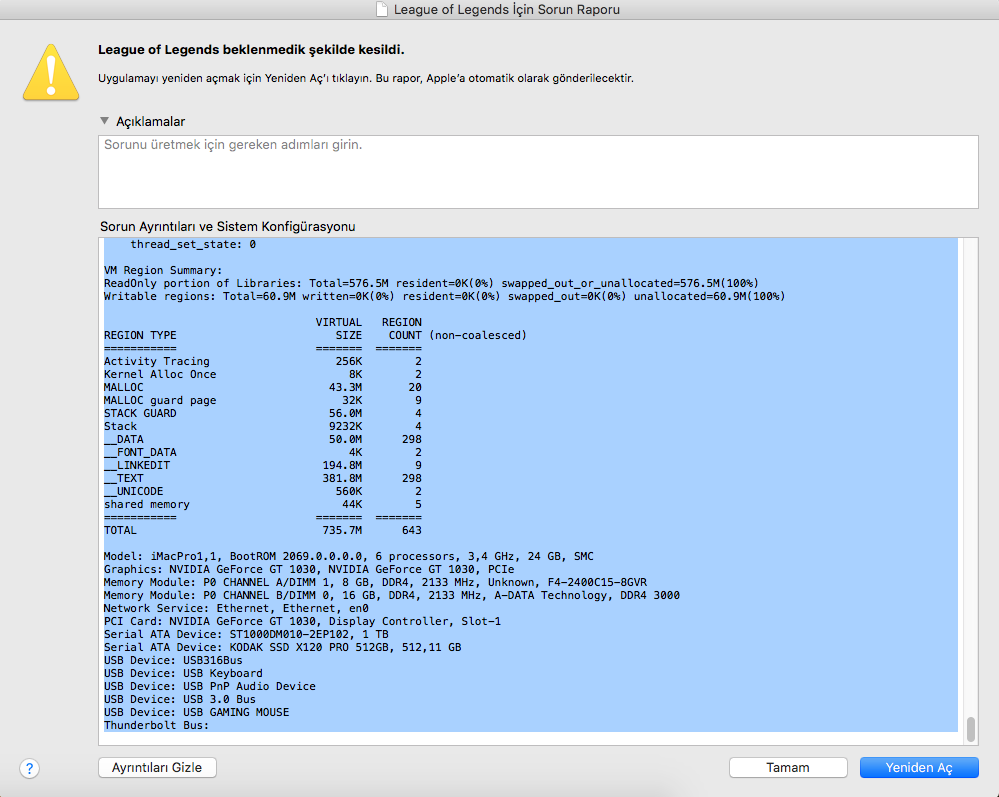Image resolution: width=999 pixels, height=797 pixels.
Task: Click the Açıklamalar section label
Action: point(150,121)
